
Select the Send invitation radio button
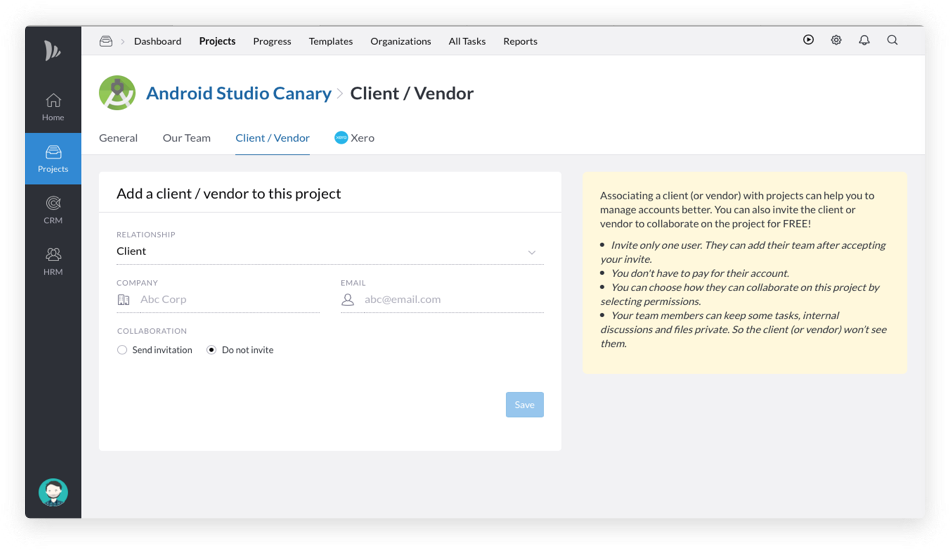(122, 350)
